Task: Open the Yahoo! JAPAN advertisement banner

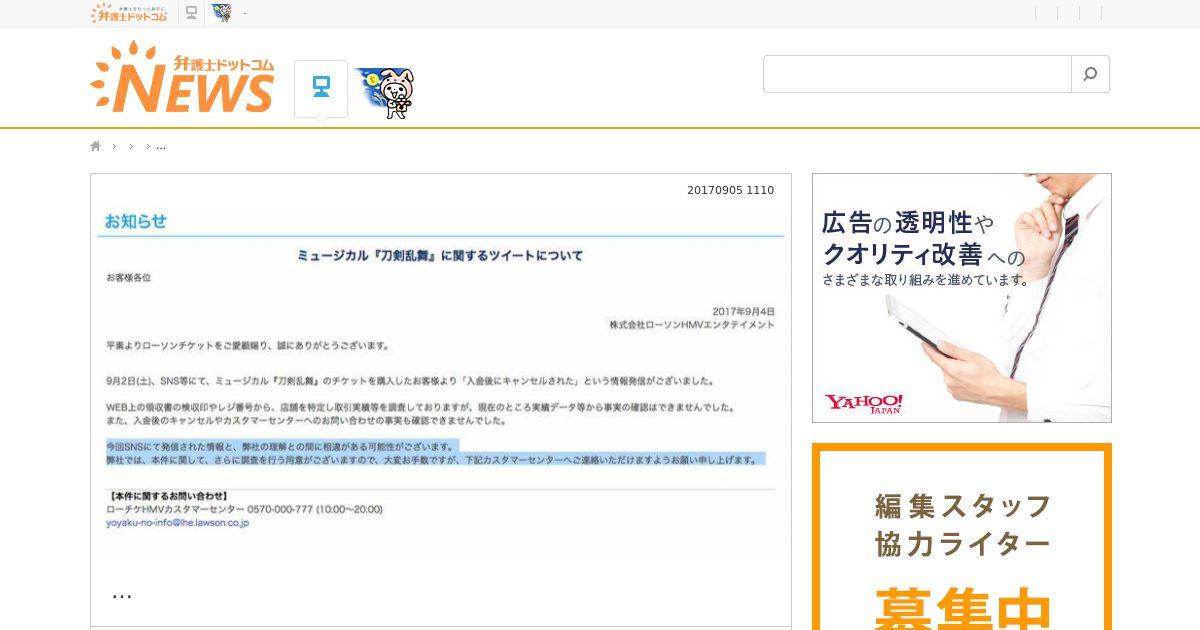Action: tap(962, 298)
